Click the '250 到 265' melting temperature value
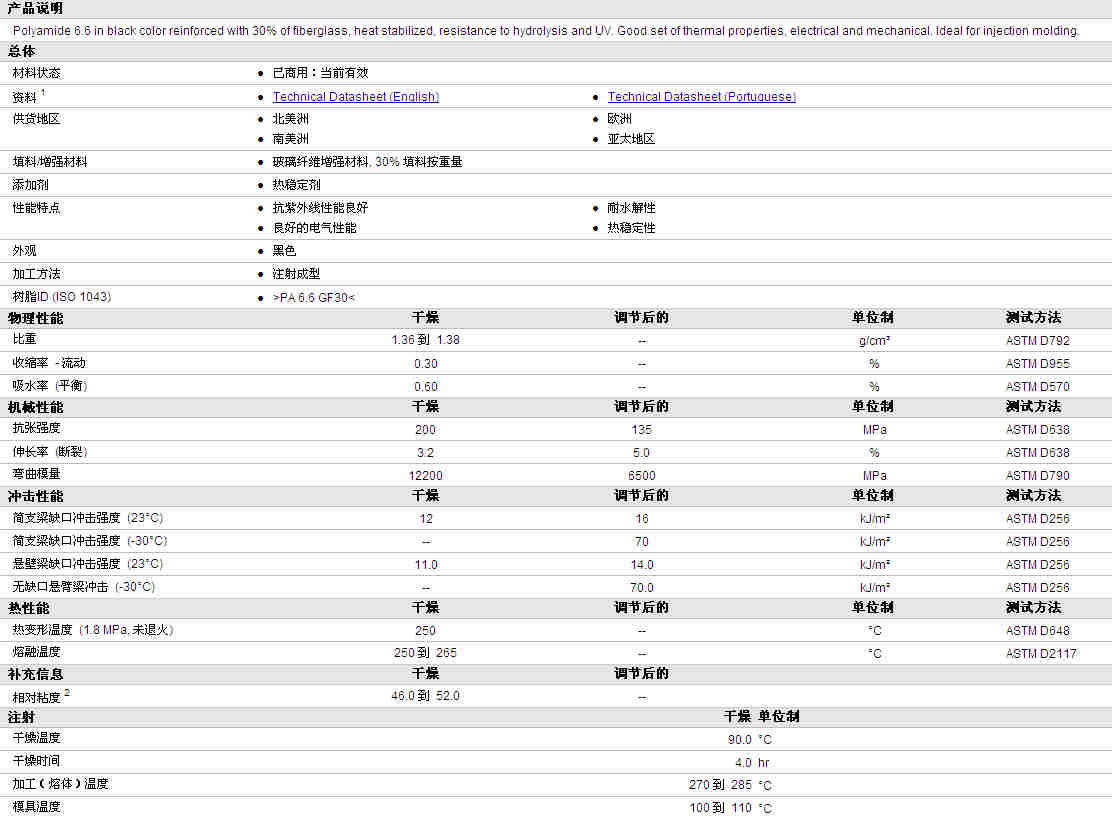 pyautogui.click(x=426, y=652)
